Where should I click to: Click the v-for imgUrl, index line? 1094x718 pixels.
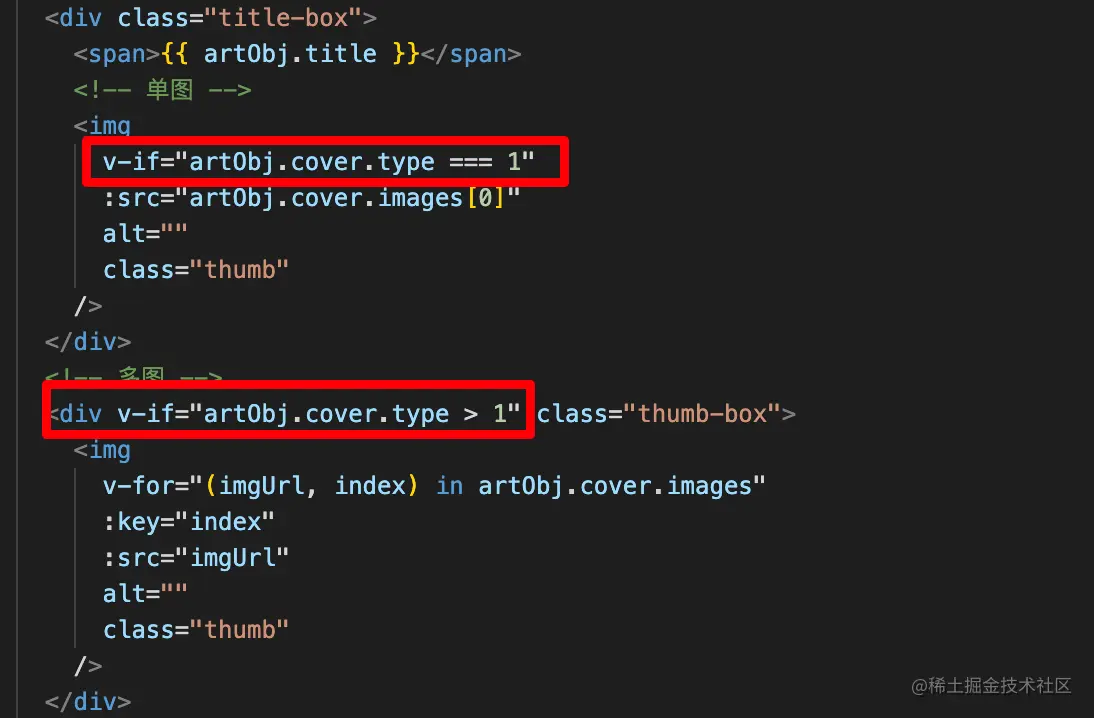coord(434,486)
